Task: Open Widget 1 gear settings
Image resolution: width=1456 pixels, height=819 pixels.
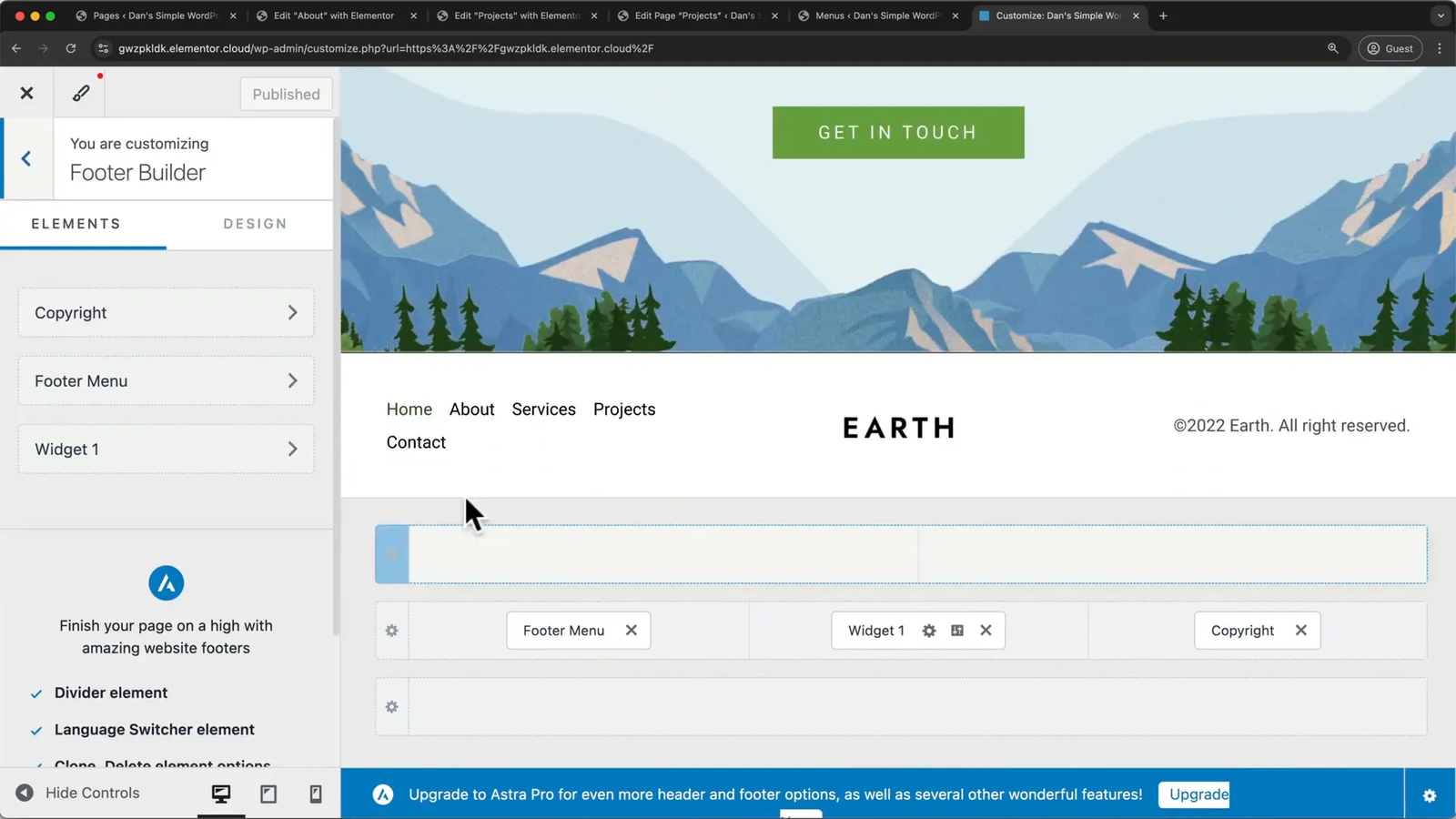Action: click(929, 631)
